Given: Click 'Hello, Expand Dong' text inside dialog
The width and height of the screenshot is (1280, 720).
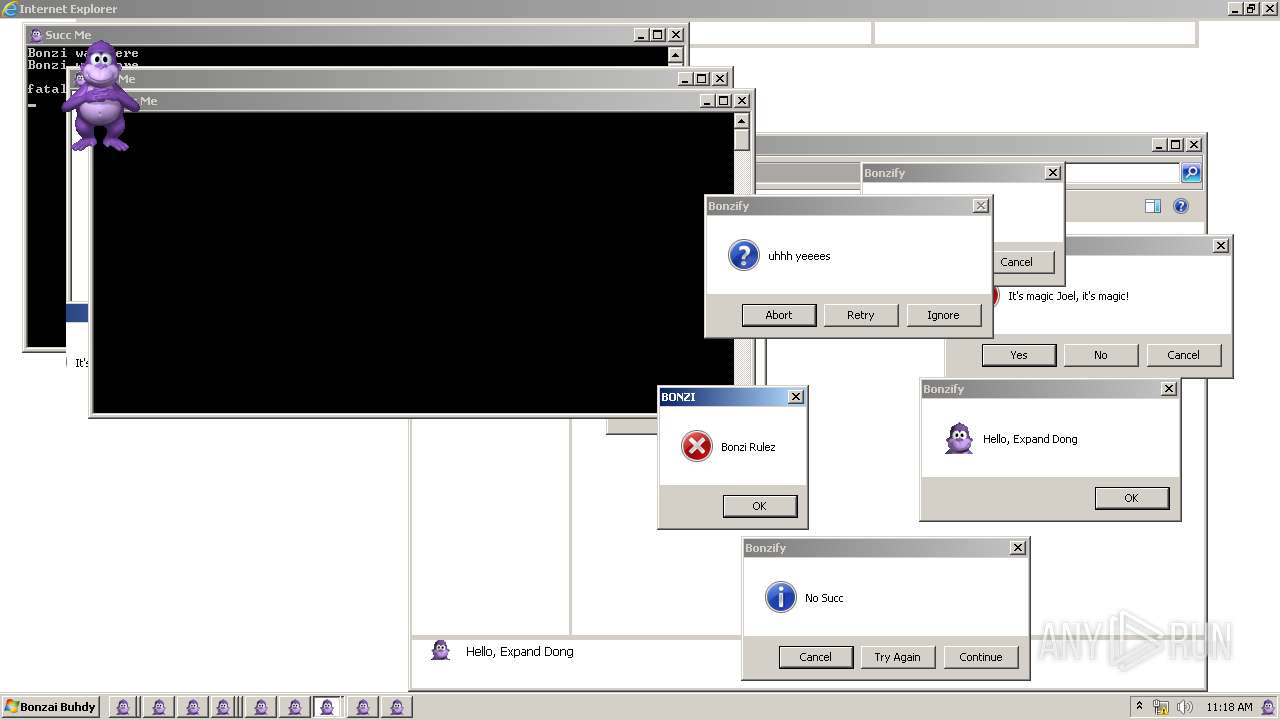Looking at the screenshot, I should click(1030, 439).
